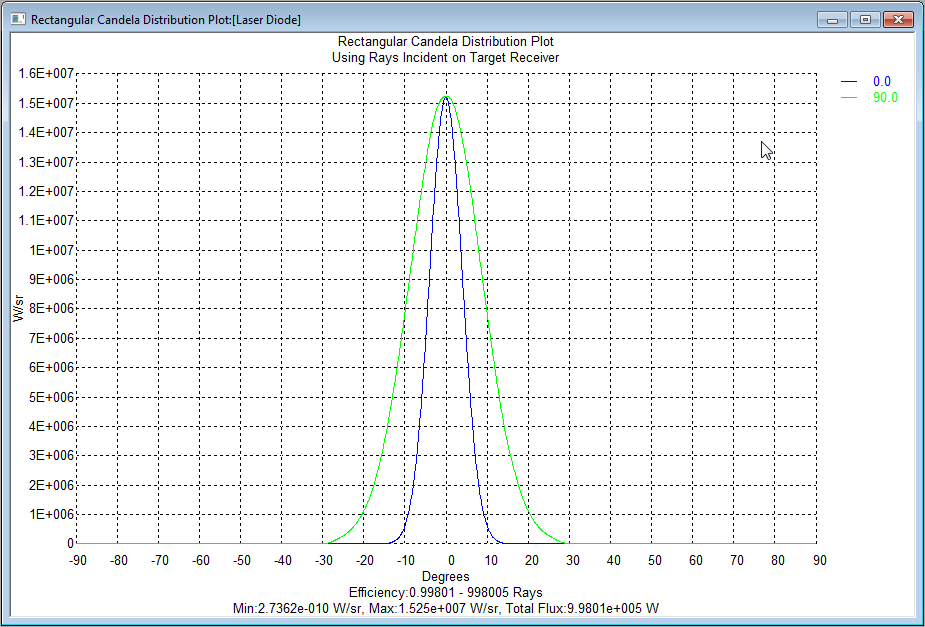Close the Rectangular Candela Distribution Plot window
Viewport: 925px width, 627px height.
click(x=898, y=20)
